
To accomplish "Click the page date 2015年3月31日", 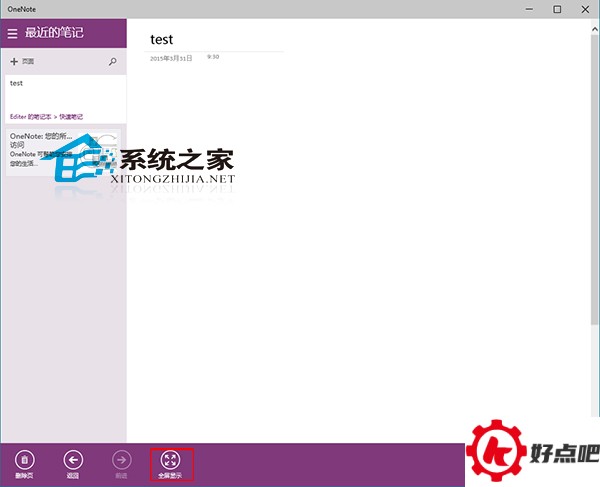I will [x=171, y=59].
